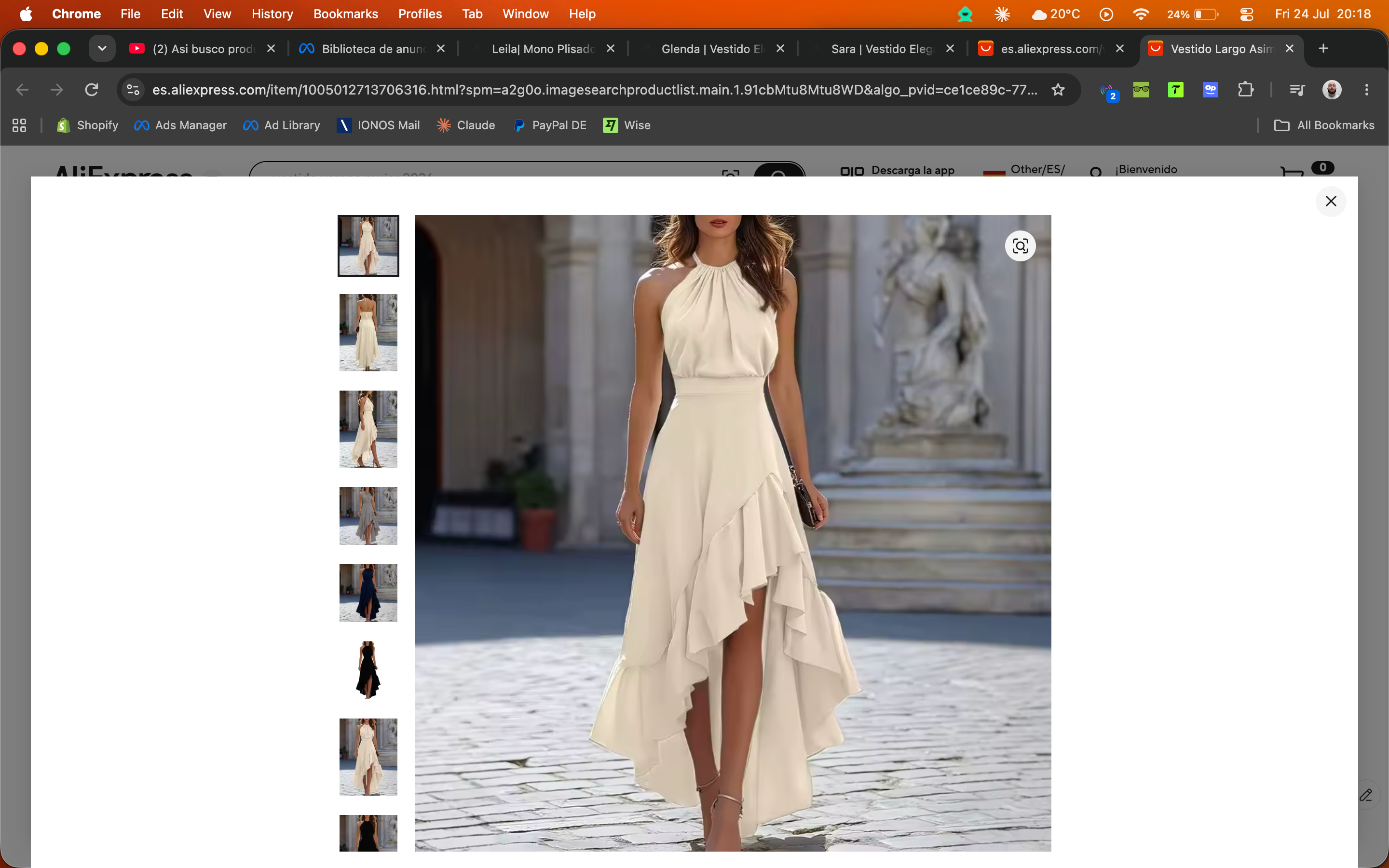Image resolution: width=1389 pixels, height=868 pixels.
Task: Open Chrome extensions puzzle icon
Action: 1245,90
